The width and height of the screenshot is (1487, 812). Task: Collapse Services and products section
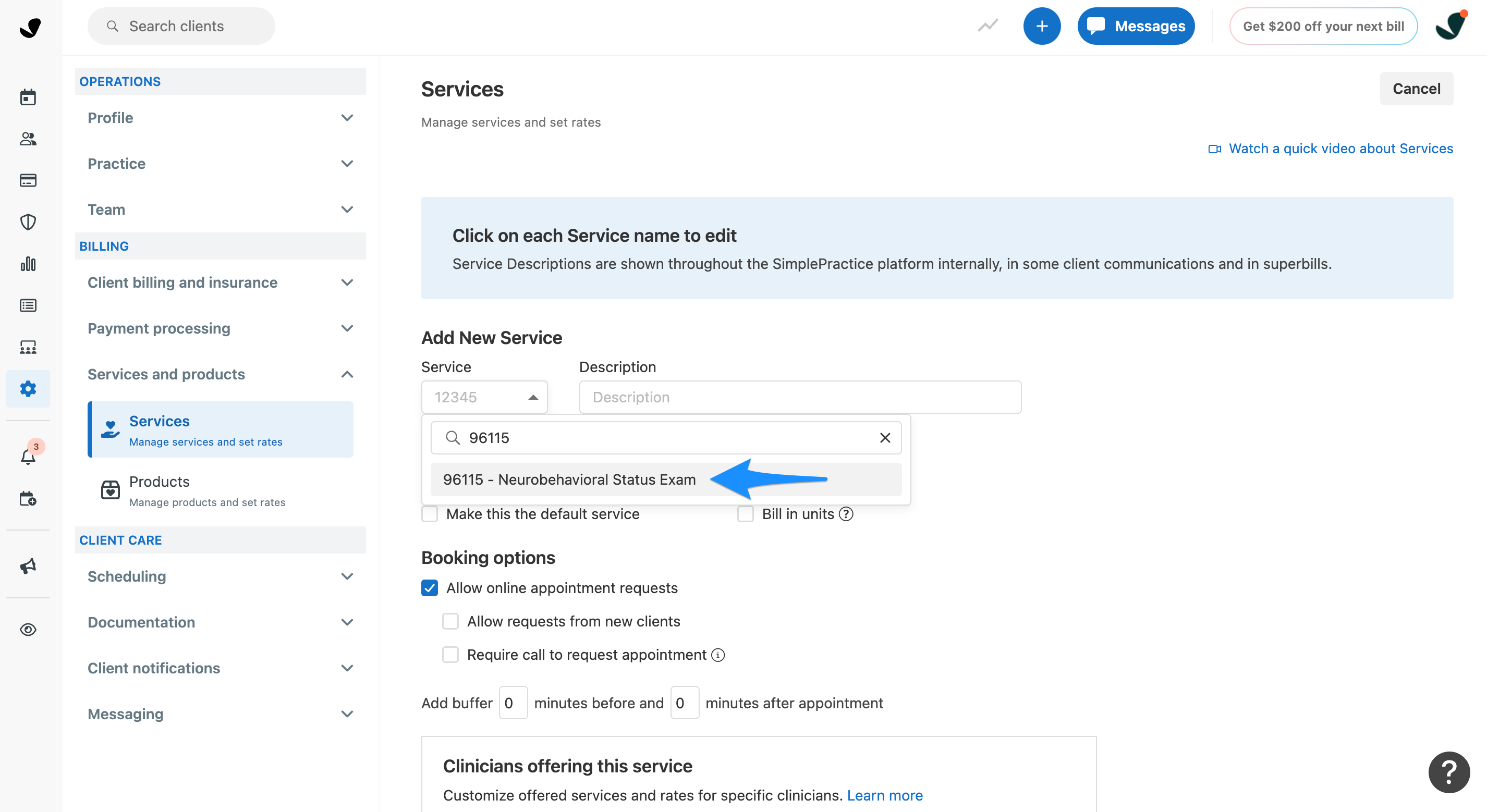click(221, 374)
